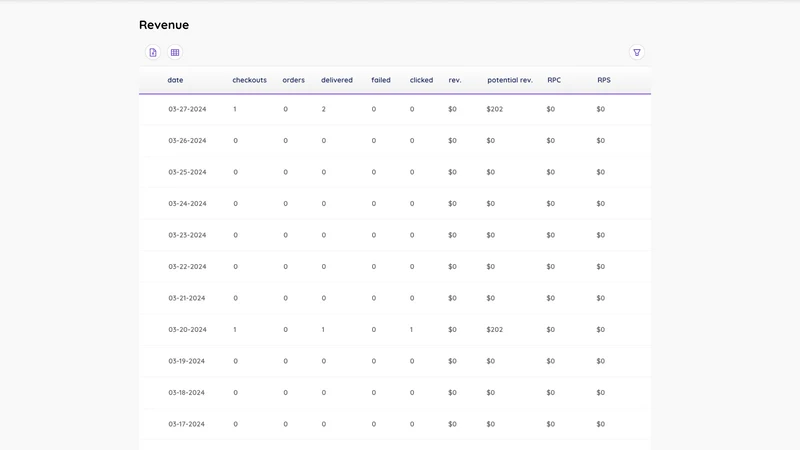Click the Revenue heading

point(164,25)
